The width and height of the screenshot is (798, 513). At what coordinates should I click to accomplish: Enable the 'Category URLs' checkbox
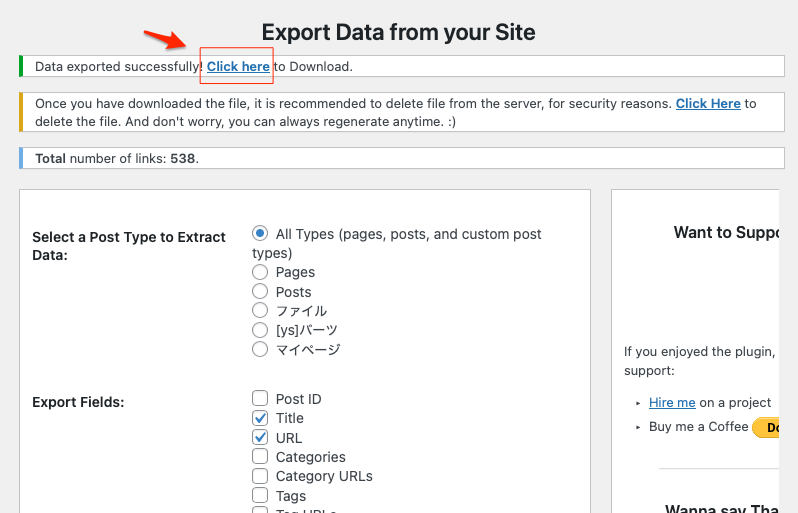point(260,476)
